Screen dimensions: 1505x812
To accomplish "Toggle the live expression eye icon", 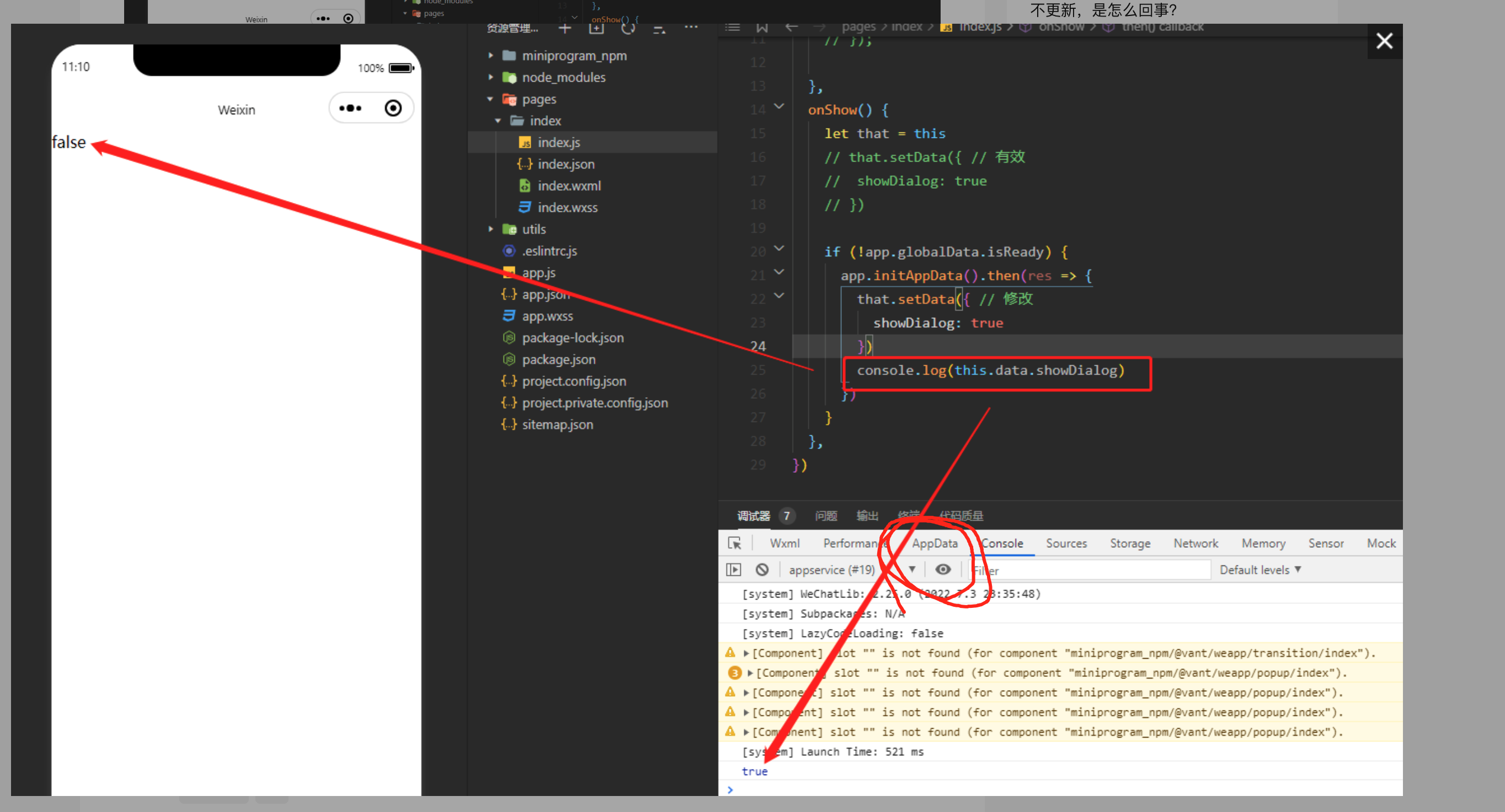I will click(x=942, y=570).
